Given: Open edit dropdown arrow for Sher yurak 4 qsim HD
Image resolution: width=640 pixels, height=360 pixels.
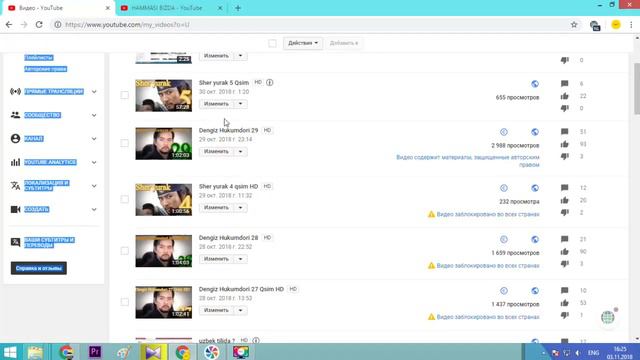Looking at the screenshot, I should click(x=240, y=207).
